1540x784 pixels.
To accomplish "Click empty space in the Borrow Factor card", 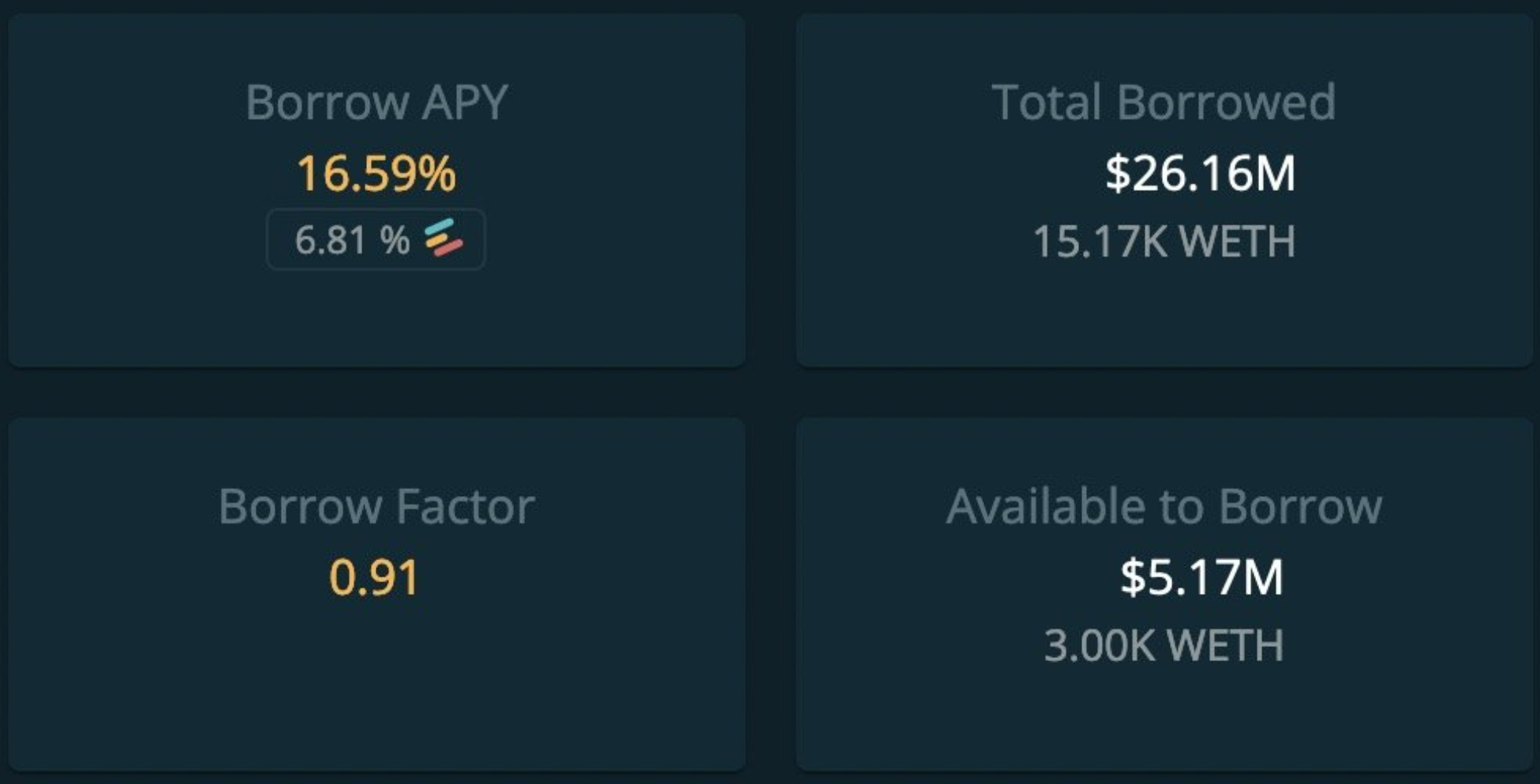I will [x=376, y=696].
